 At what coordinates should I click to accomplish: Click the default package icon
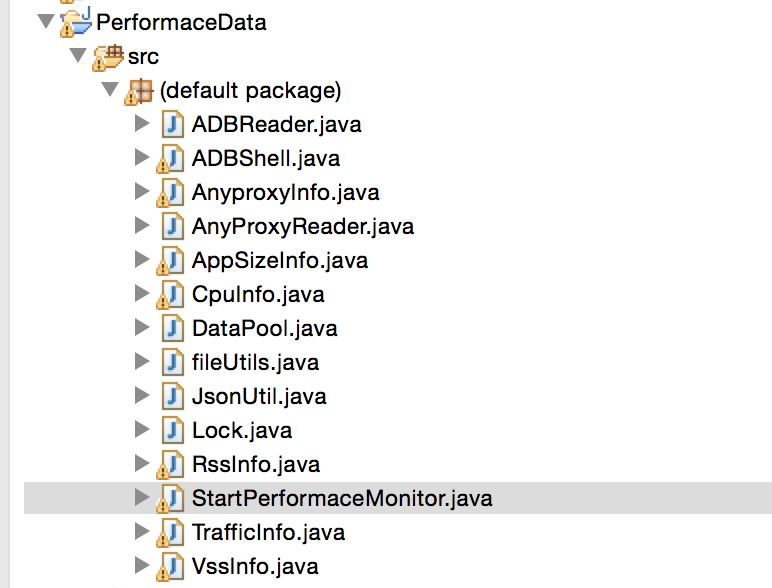tap(139, 91)
